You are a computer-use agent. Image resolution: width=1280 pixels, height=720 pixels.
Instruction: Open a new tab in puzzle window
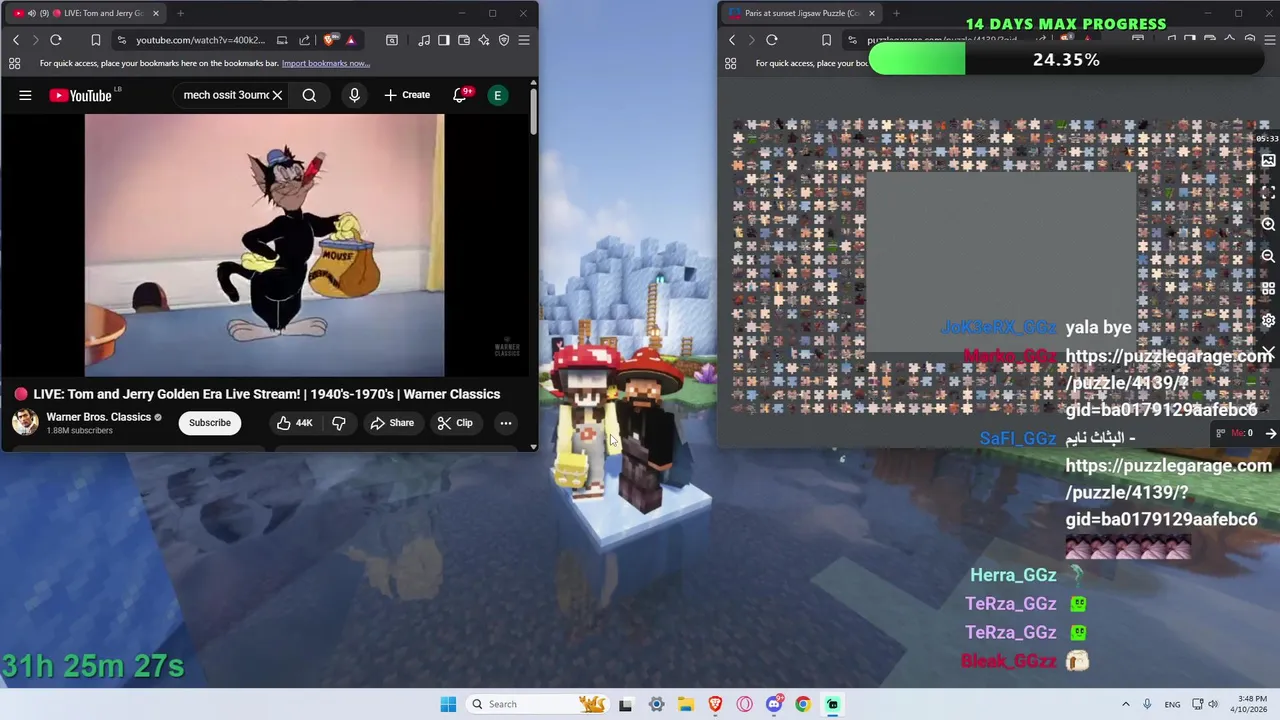tap(896, 13)
